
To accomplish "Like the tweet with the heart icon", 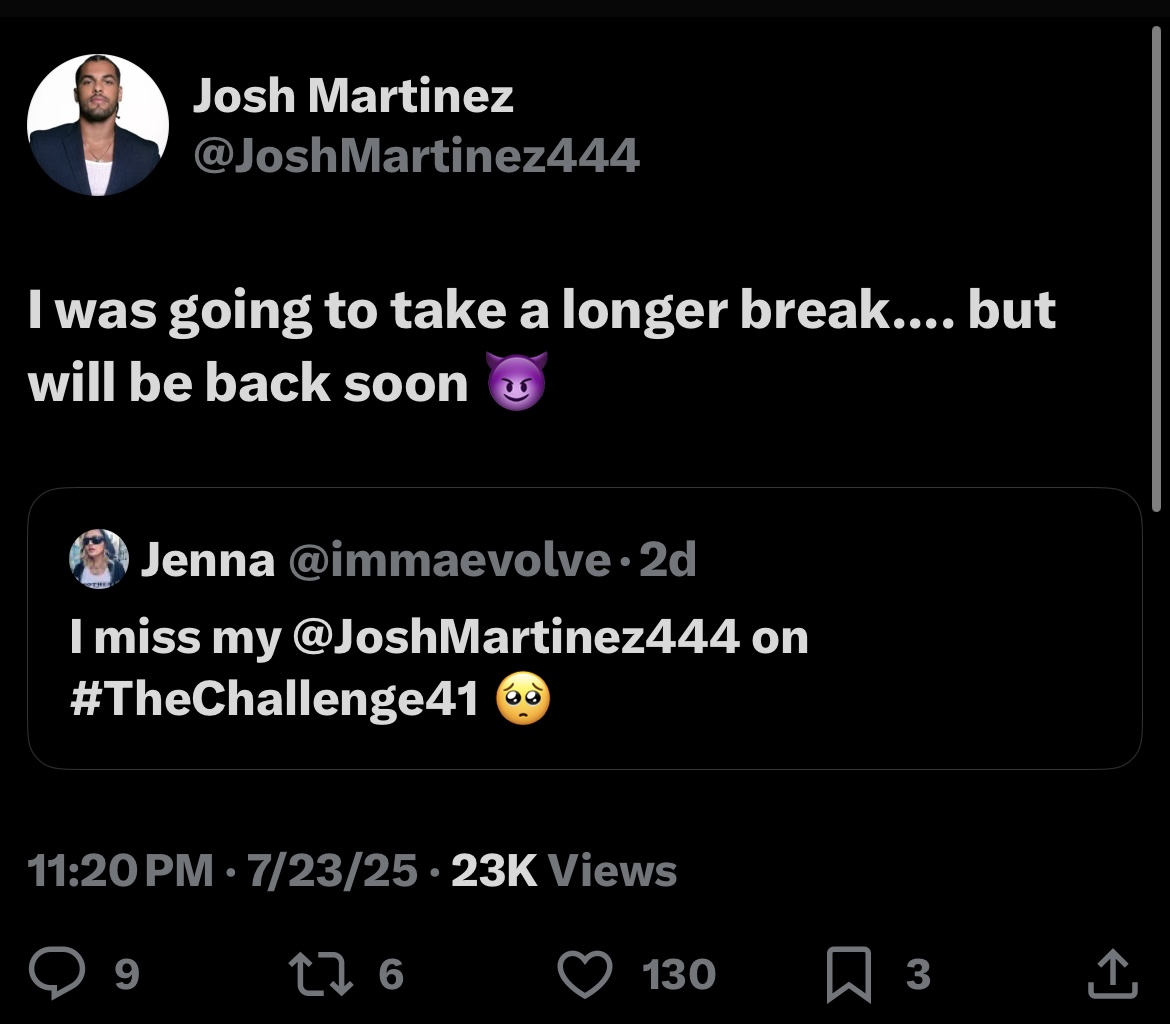I will click(585, 974).
